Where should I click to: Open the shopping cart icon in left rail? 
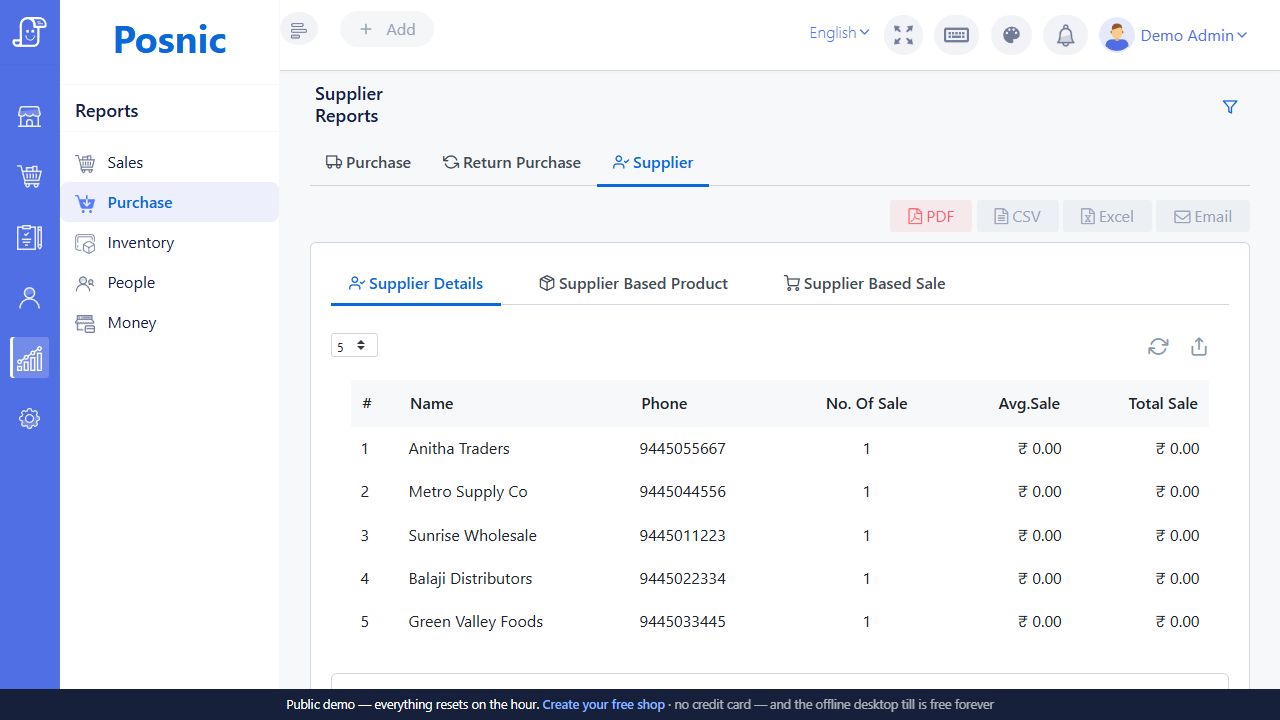pyautogui.click(x=30, y=177)
